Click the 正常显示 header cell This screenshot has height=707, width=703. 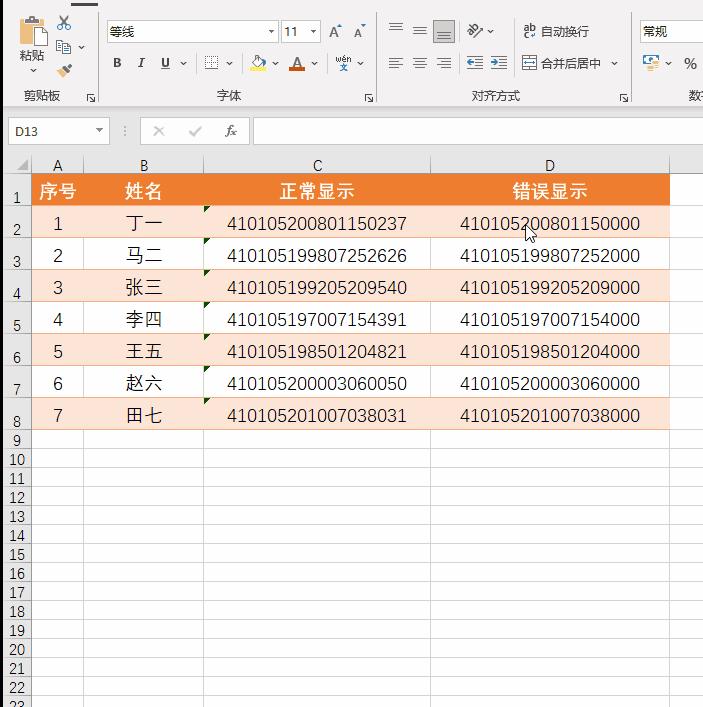coord(317,190)
